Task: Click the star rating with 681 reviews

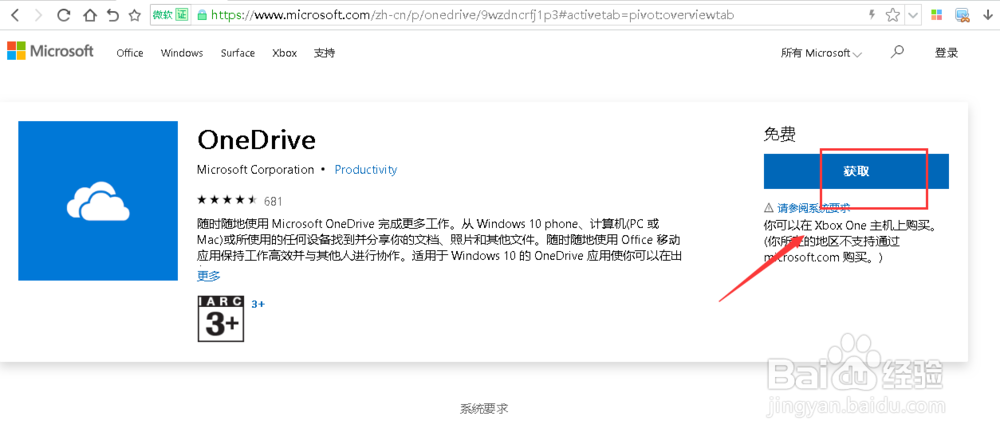Action: coord(240,200)
